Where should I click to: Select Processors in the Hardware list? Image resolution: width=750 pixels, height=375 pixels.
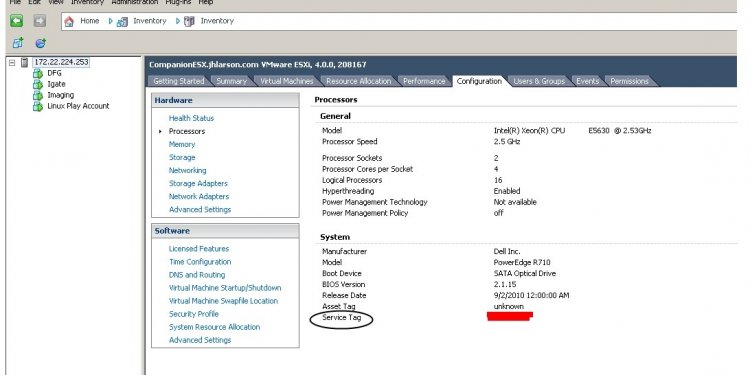[x=187, y=131]
